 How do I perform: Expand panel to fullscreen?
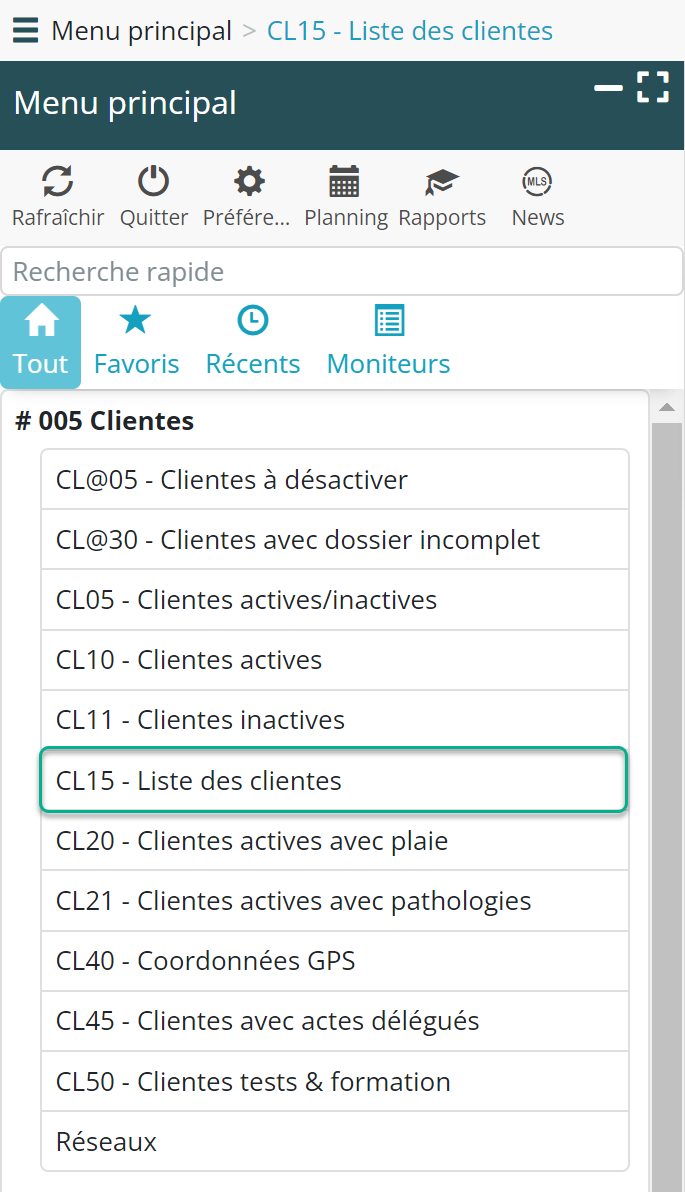coord(653,87)
